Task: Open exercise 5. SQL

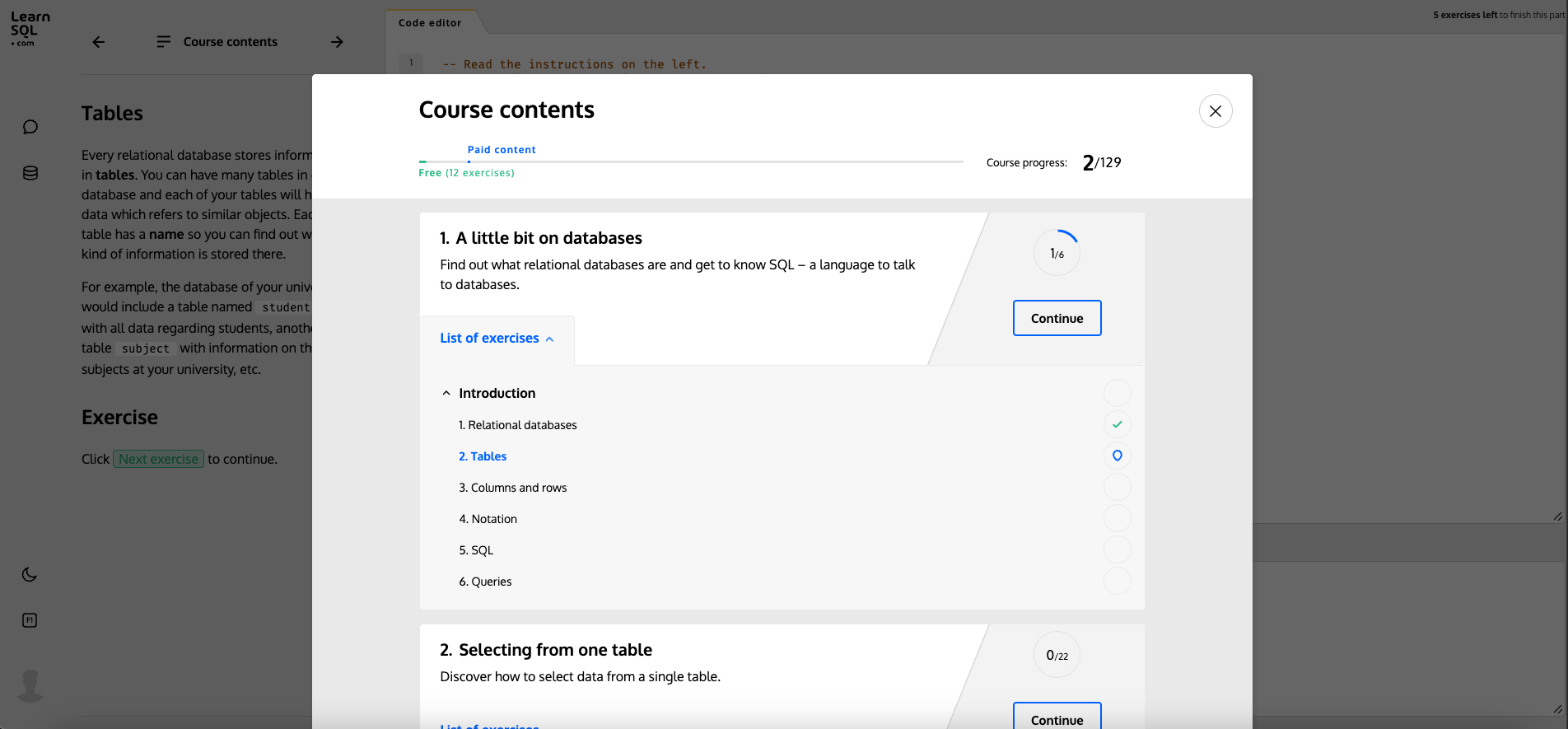Action: coord(476,550)
